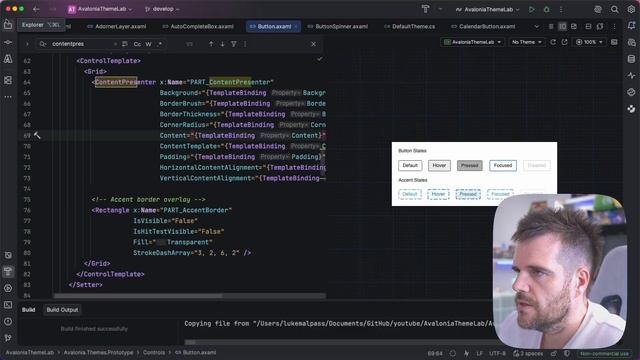
Task: Navigate back with the left arrow
Action: click(x=36, y=9)
